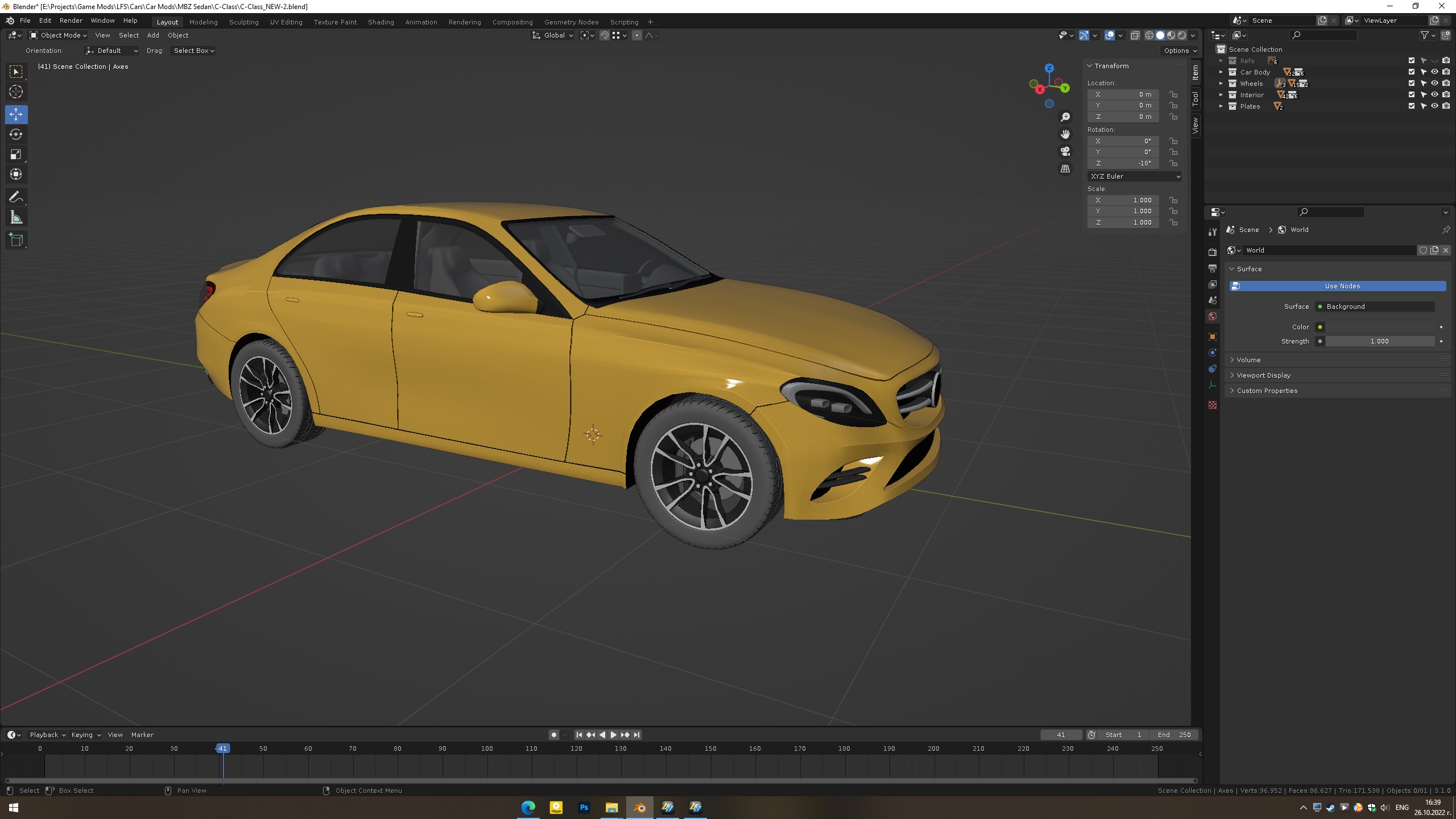Viewport: 1456px width, 819px height.
Task: Select the Scale tool
Action: tap(16, 154)
